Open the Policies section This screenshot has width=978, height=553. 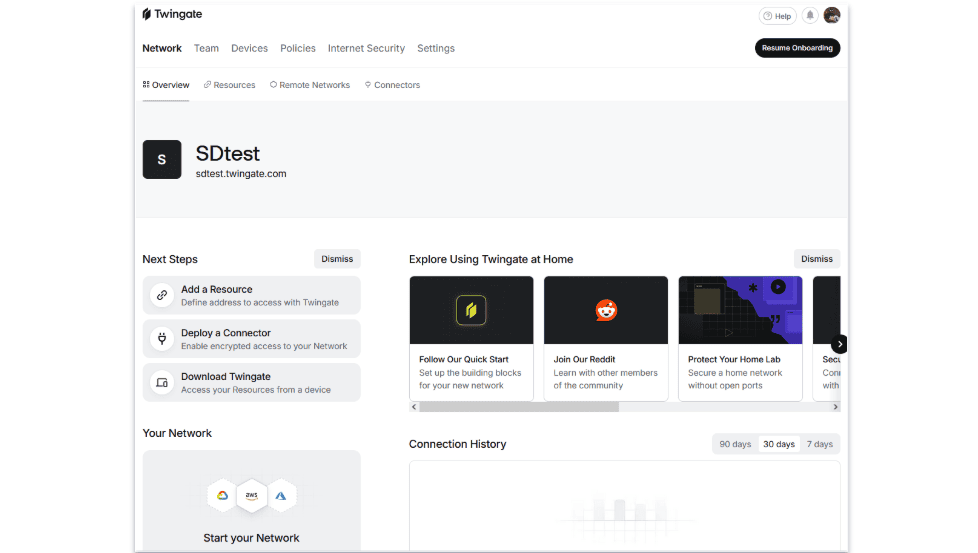click(x=298, y=48)
